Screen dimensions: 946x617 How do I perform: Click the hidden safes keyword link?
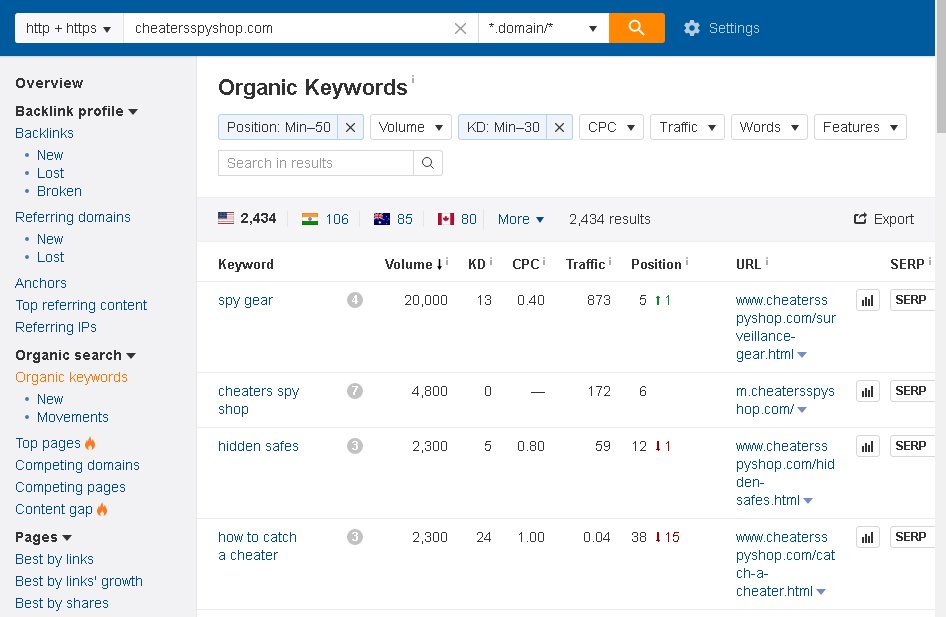(258, 446)
